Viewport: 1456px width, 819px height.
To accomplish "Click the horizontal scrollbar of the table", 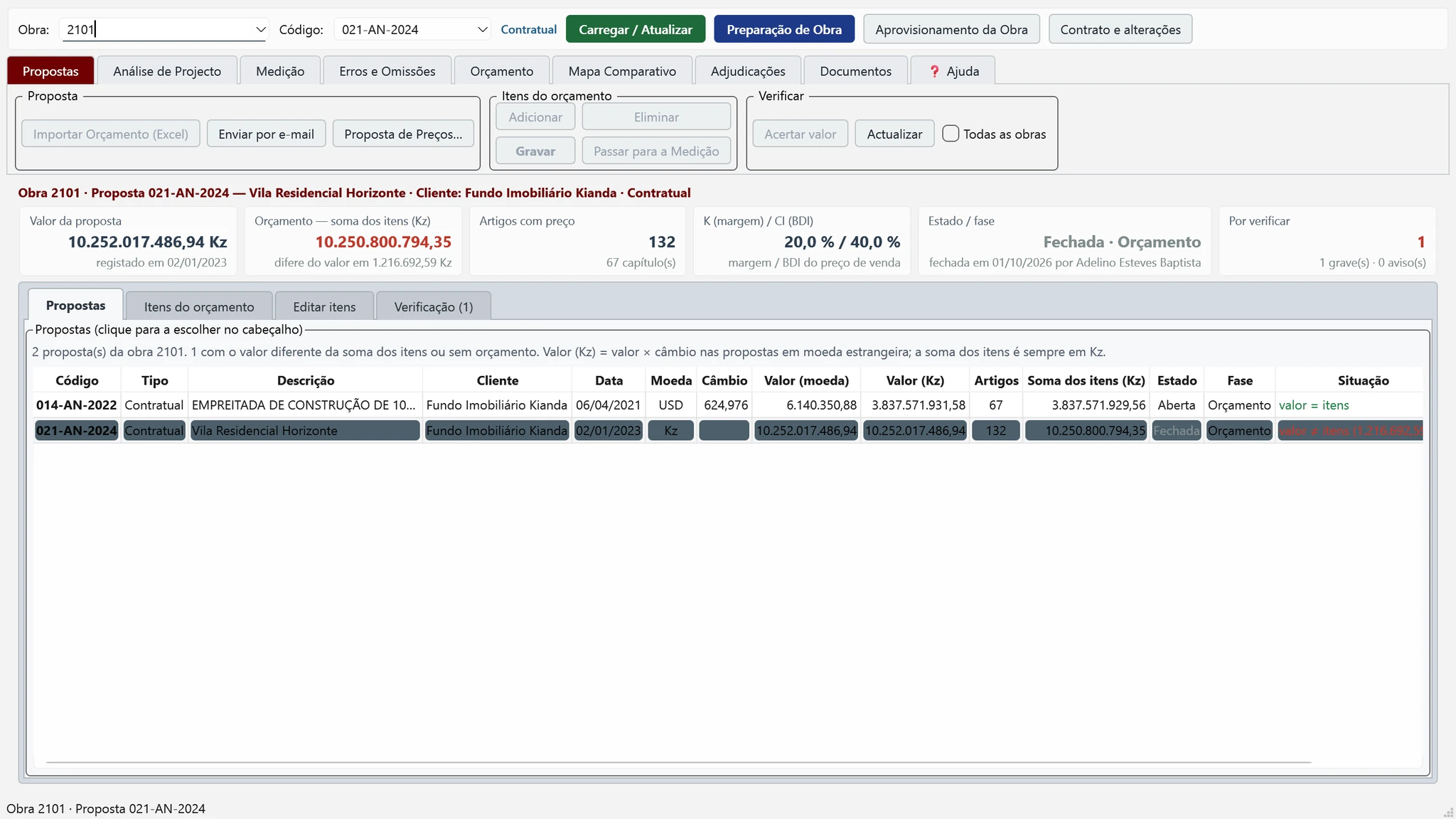I will click(679, 762).
